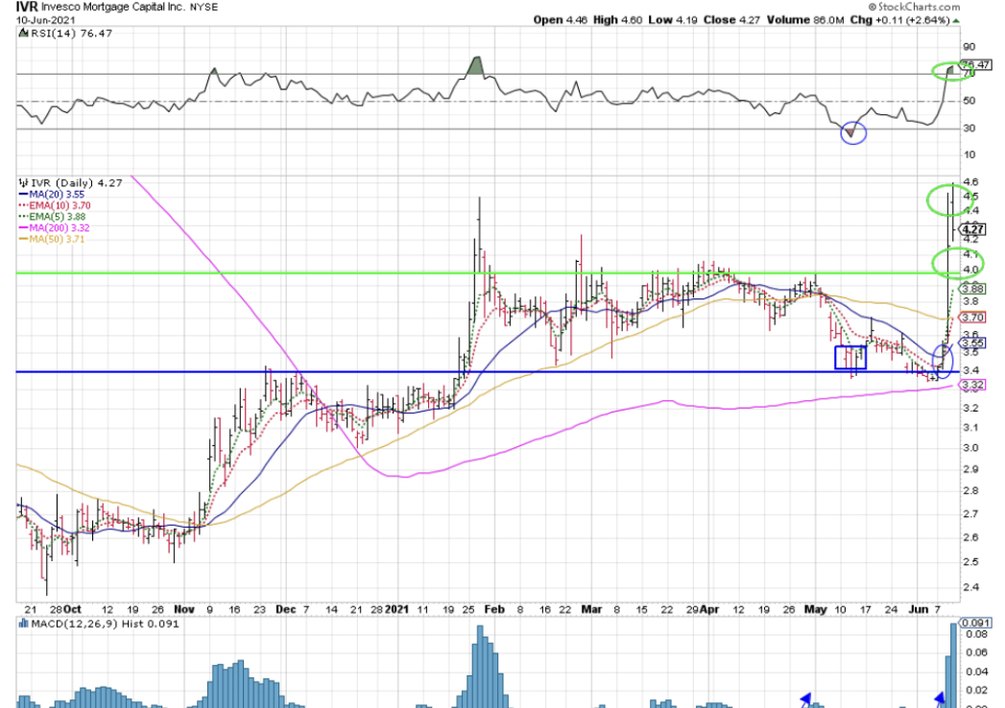Image resolution: width=1005 pixels, height=708 pixels.
Task: Click the 10 level on RSI axis
Action: click(968, 154)
